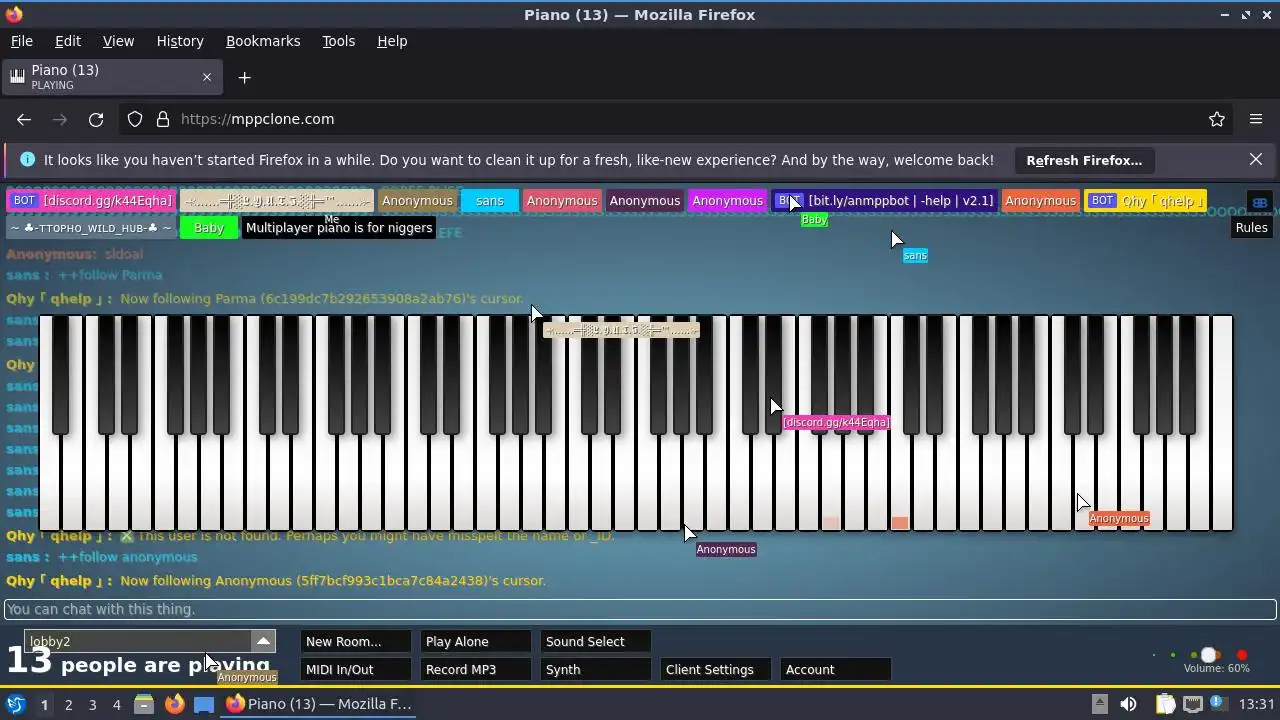Screen dimensions: 1280x720
Task: Click the taskbar clock showing 13:31
Action: (1257, 704)
